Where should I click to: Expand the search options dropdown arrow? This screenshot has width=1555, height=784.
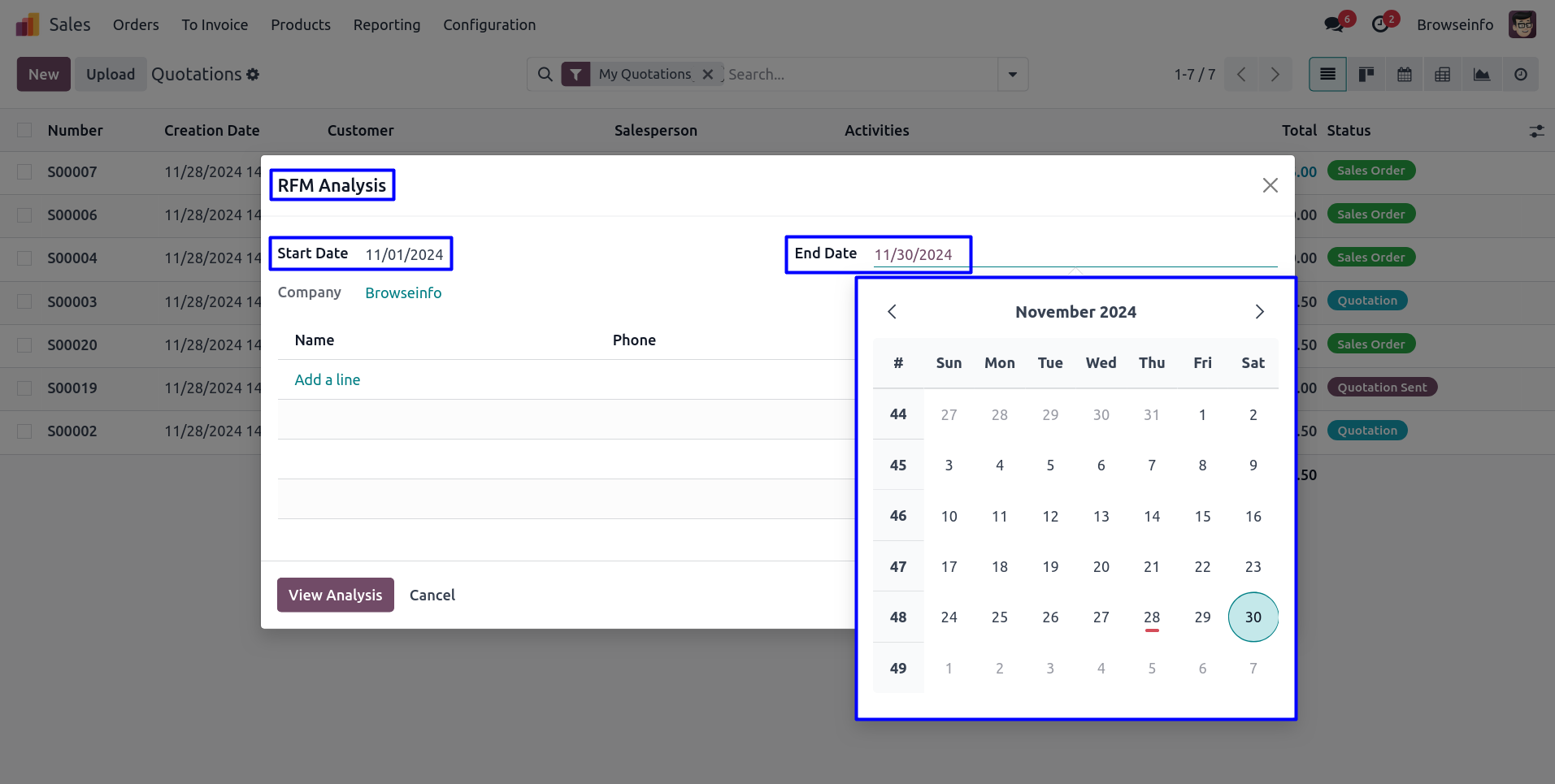point(1012,75)
